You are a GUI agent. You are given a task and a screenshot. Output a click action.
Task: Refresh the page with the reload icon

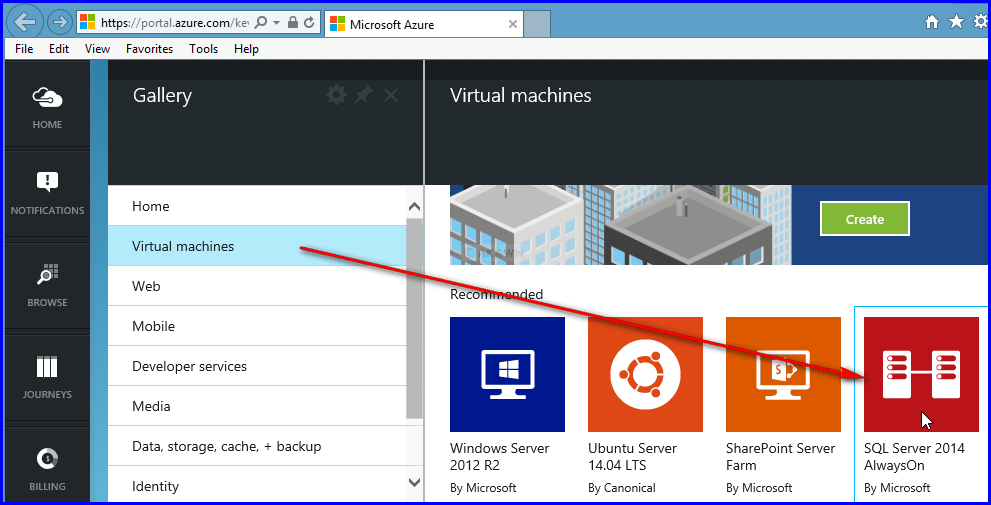tap(309, 23)
